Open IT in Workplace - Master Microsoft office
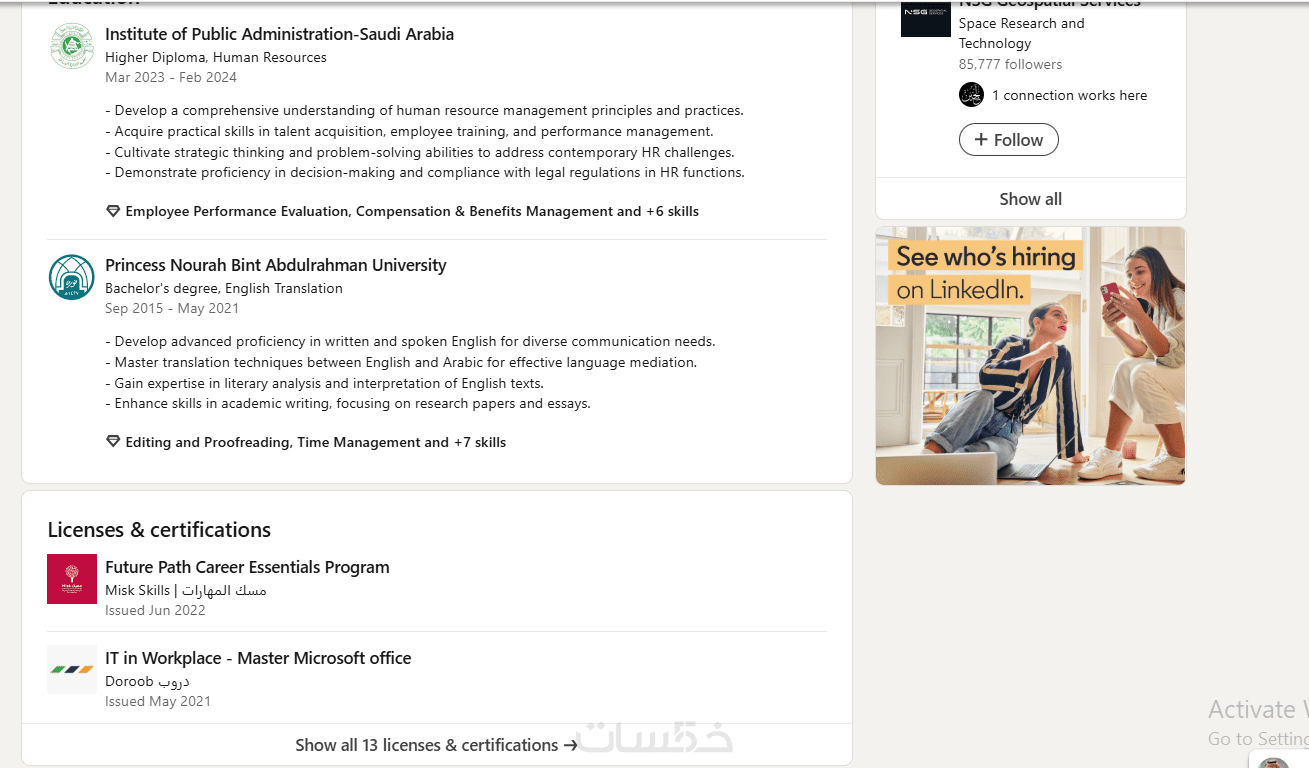 (258, 658)
